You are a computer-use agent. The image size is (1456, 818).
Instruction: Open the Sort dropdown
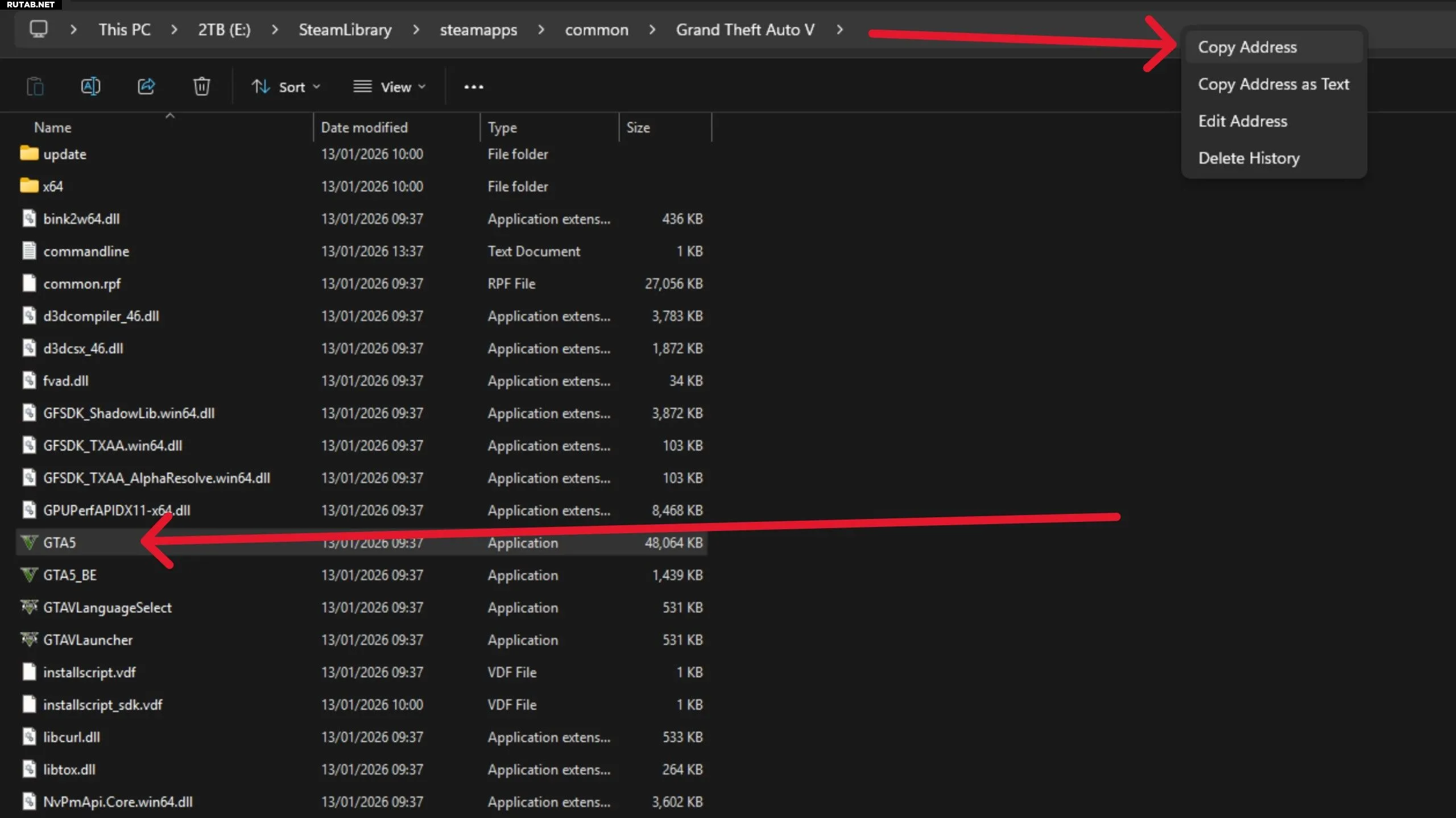(x=286, y=87)
